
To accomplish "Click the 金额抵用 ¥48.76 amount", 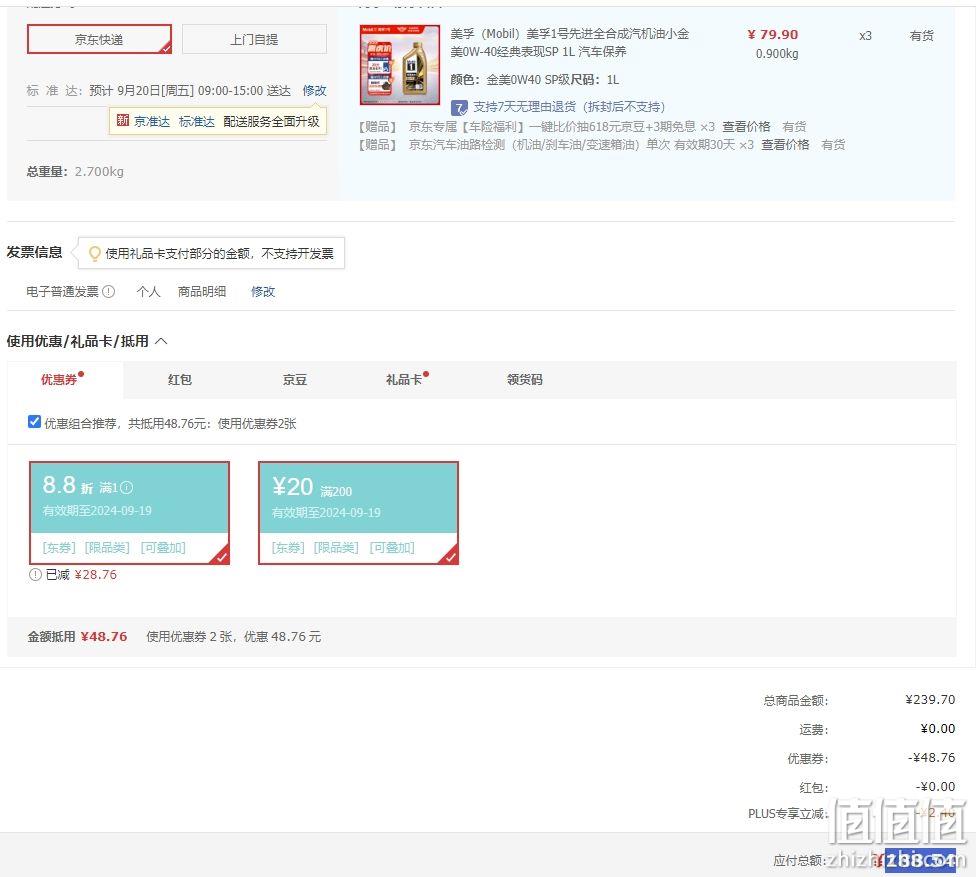I will (104, 637).
